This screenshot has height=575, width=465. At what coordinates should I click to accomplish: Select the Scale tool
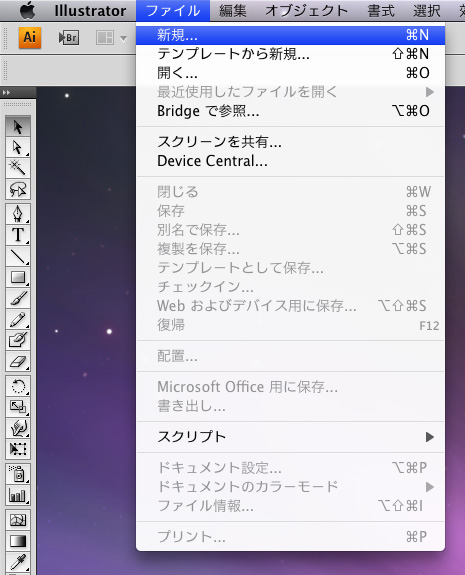click(x=18, y=407)
